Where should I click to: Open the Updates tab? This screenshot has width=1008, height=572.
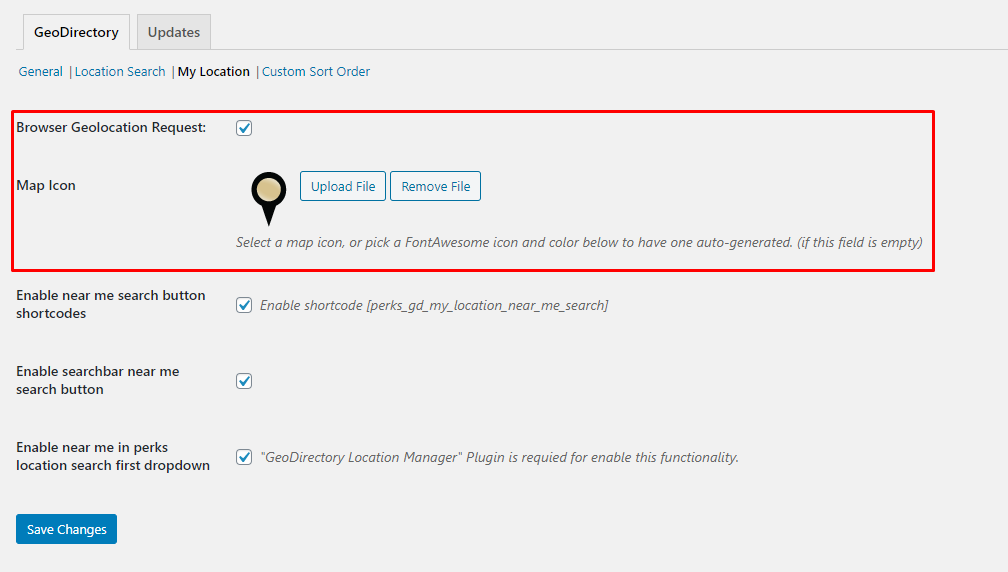point(174,32)
